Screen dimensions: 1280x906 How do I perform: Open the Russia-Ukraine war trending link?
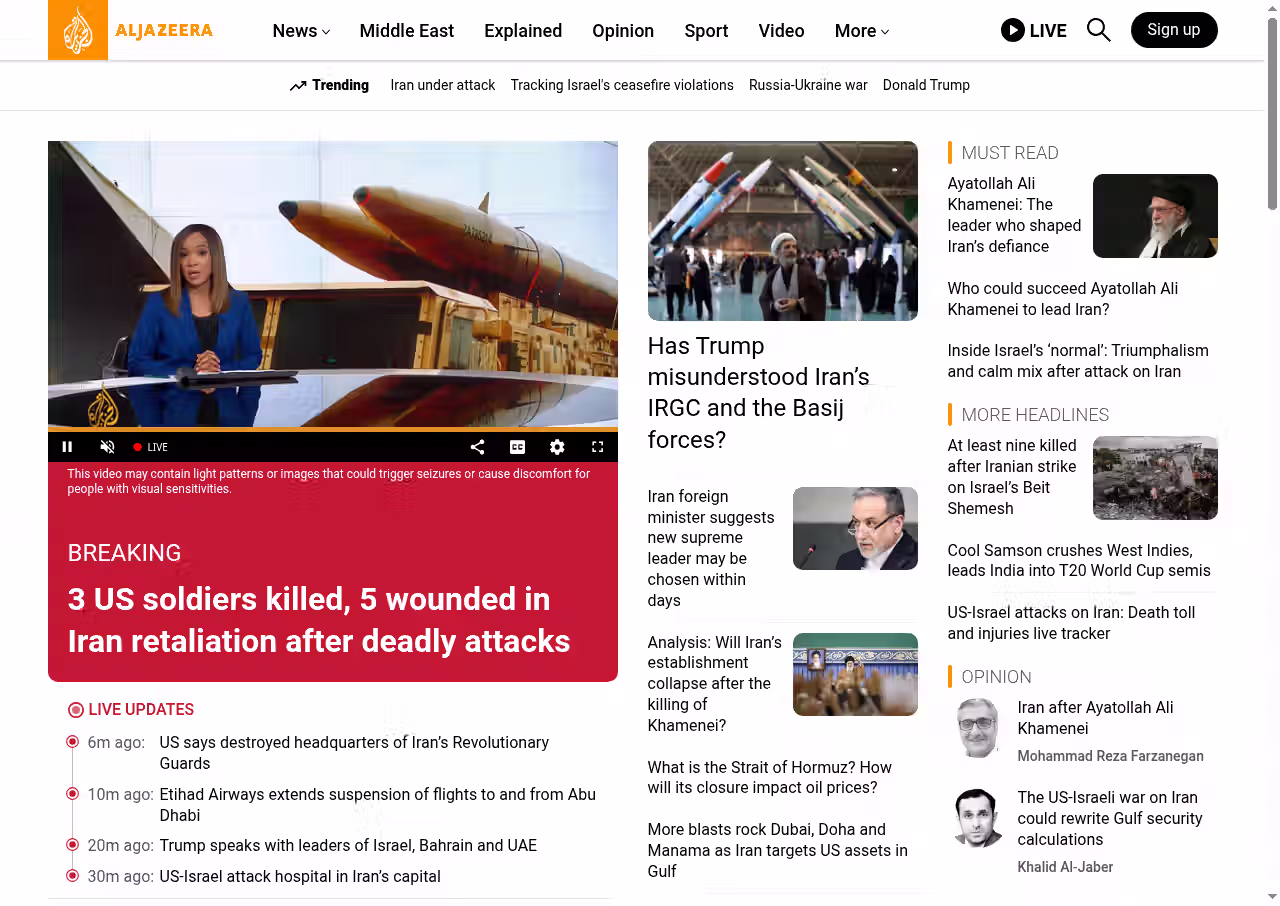pyautogui.click(x=808, y=85)
